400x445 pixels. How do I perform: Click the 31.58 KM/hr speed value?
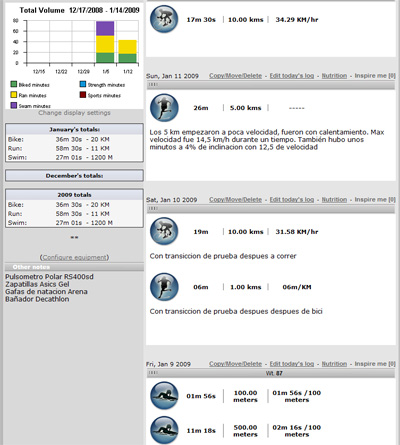click(x=297, y=232)
